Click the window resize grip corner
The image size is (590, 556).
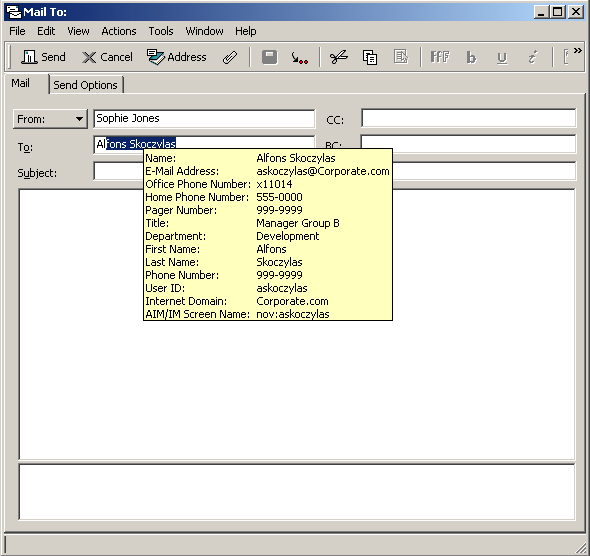click(x=581, y=548)
